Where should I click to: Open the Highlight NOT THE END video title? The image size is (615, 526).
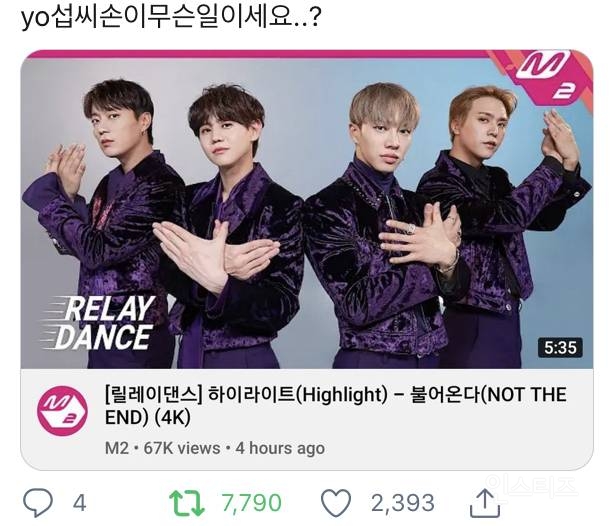click(x=336, y=406)
